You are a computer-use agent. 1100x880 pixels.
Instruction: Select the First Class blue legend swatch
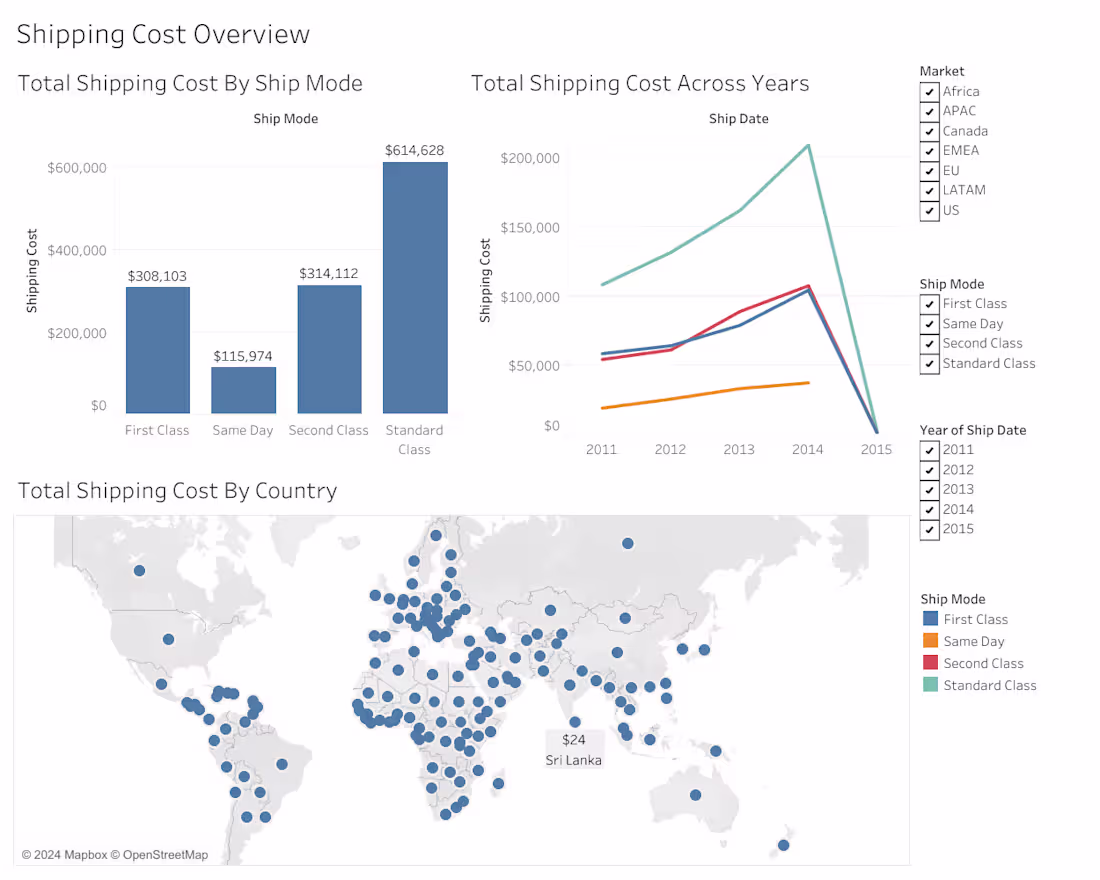coord(931,618)
